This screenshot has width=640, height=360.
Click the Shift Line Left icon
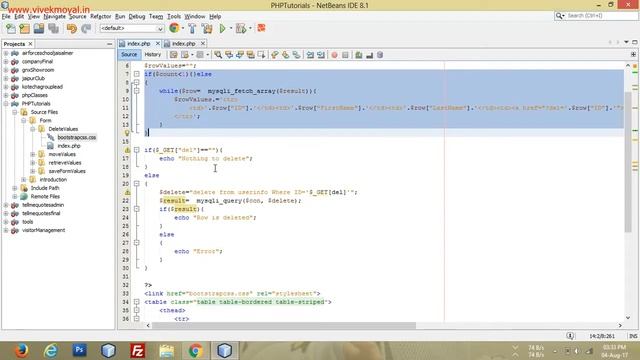pos(310,55)
